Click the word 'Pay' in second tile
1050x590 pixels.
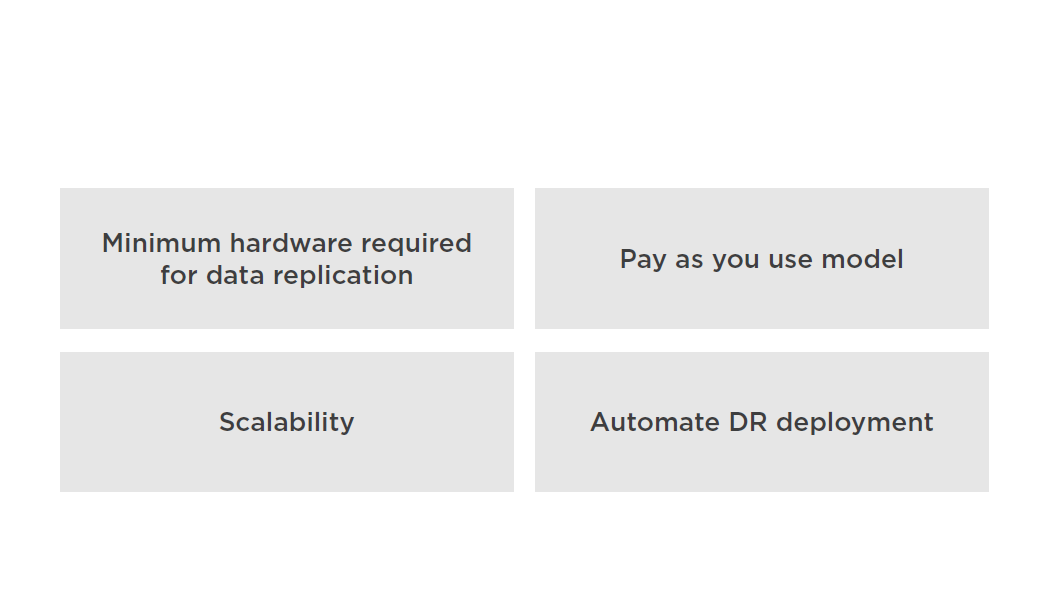coord(643,260)
